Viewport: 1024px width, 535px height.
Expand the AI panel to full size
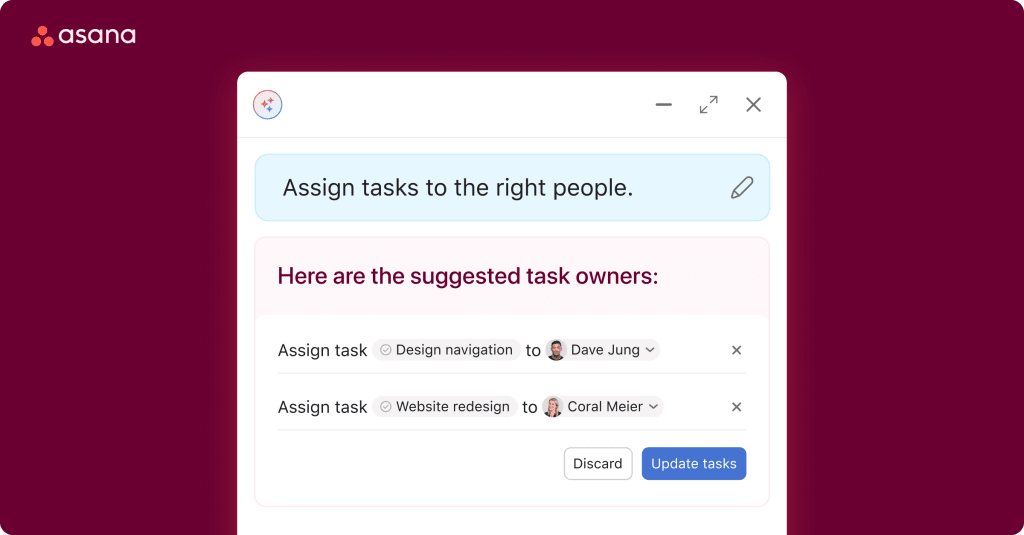pos(708,105)
